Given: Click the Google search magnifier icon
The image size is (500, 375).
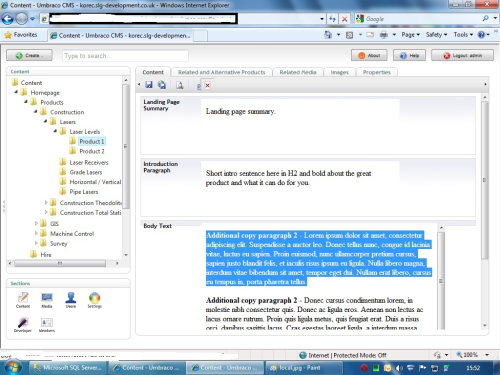Looking at the screenshot, I should pos(486,19).
